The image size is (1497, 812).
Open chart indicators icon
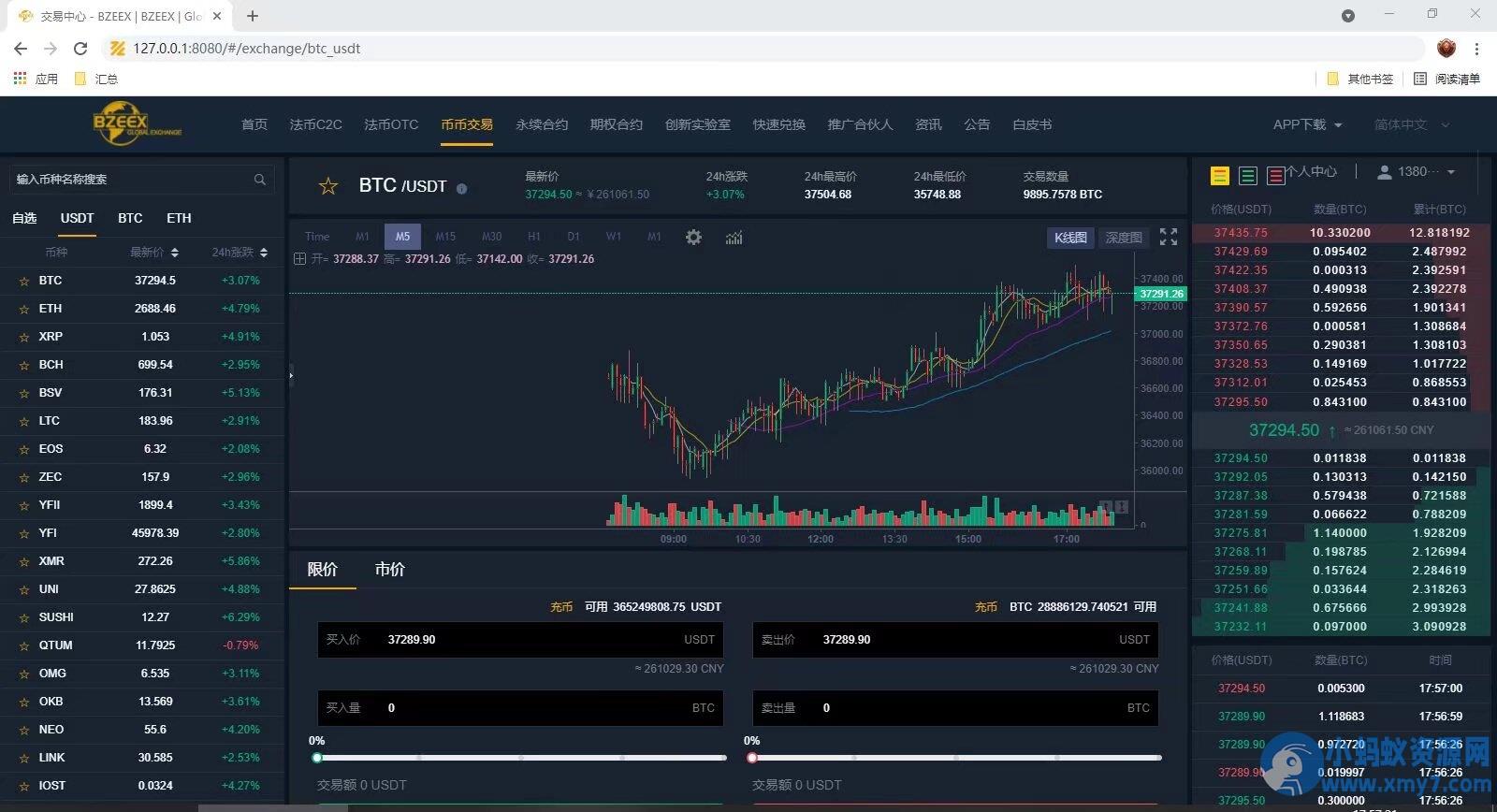pyautogui.click(x=734, y=238)
